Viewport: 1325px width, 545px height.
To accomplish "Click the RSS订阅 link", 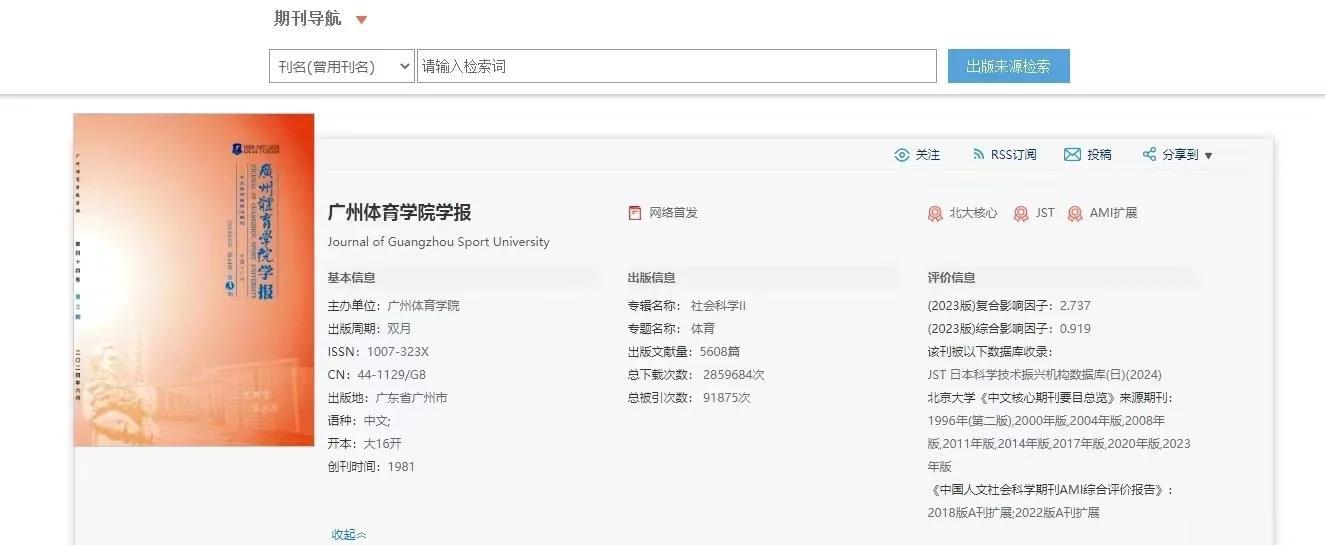I will pyautogui.click(x=1013, y=155).
